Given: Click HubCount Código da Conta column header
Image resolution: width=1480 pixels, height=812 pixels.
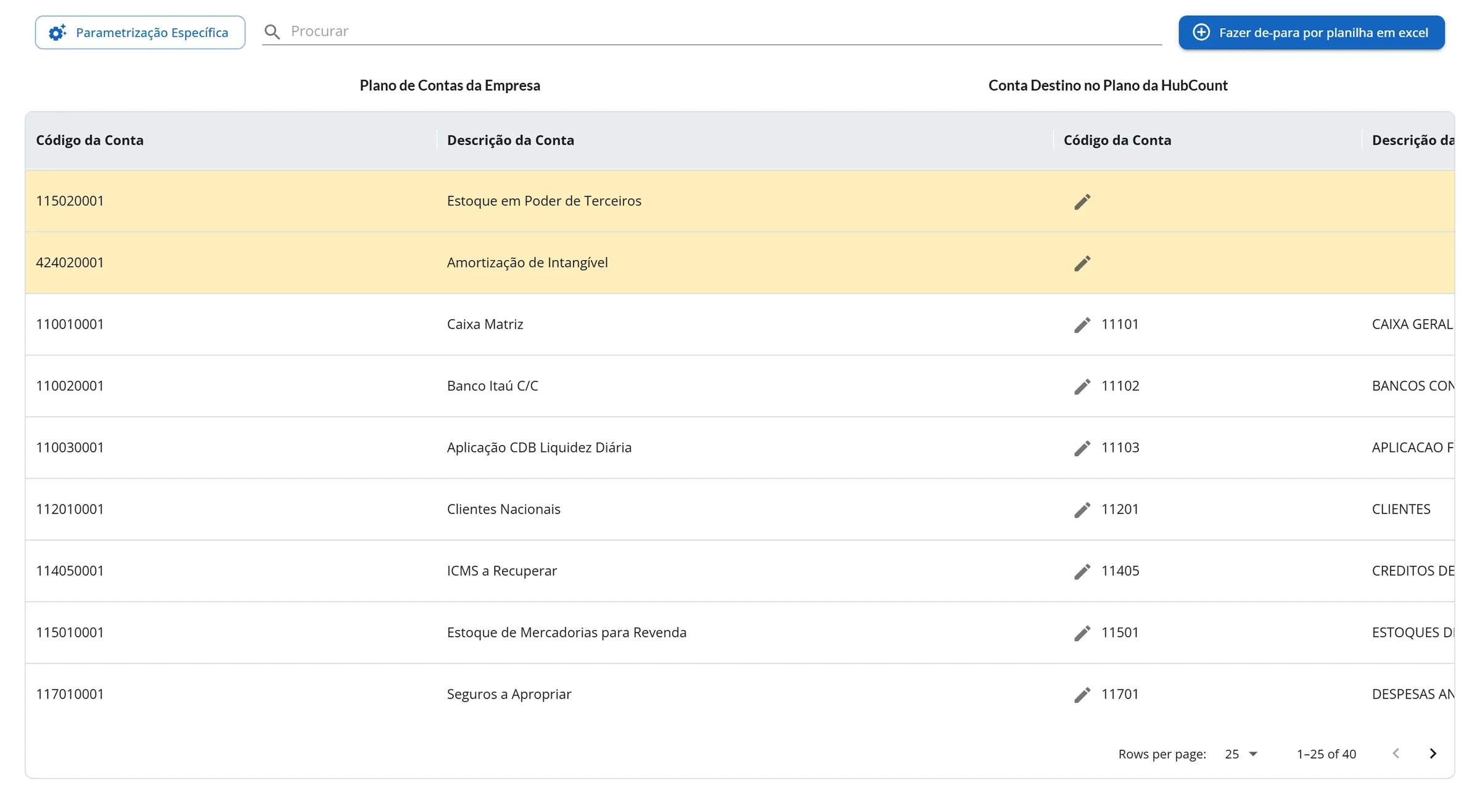Looking at the screenshot, I should coord(1117,140).
